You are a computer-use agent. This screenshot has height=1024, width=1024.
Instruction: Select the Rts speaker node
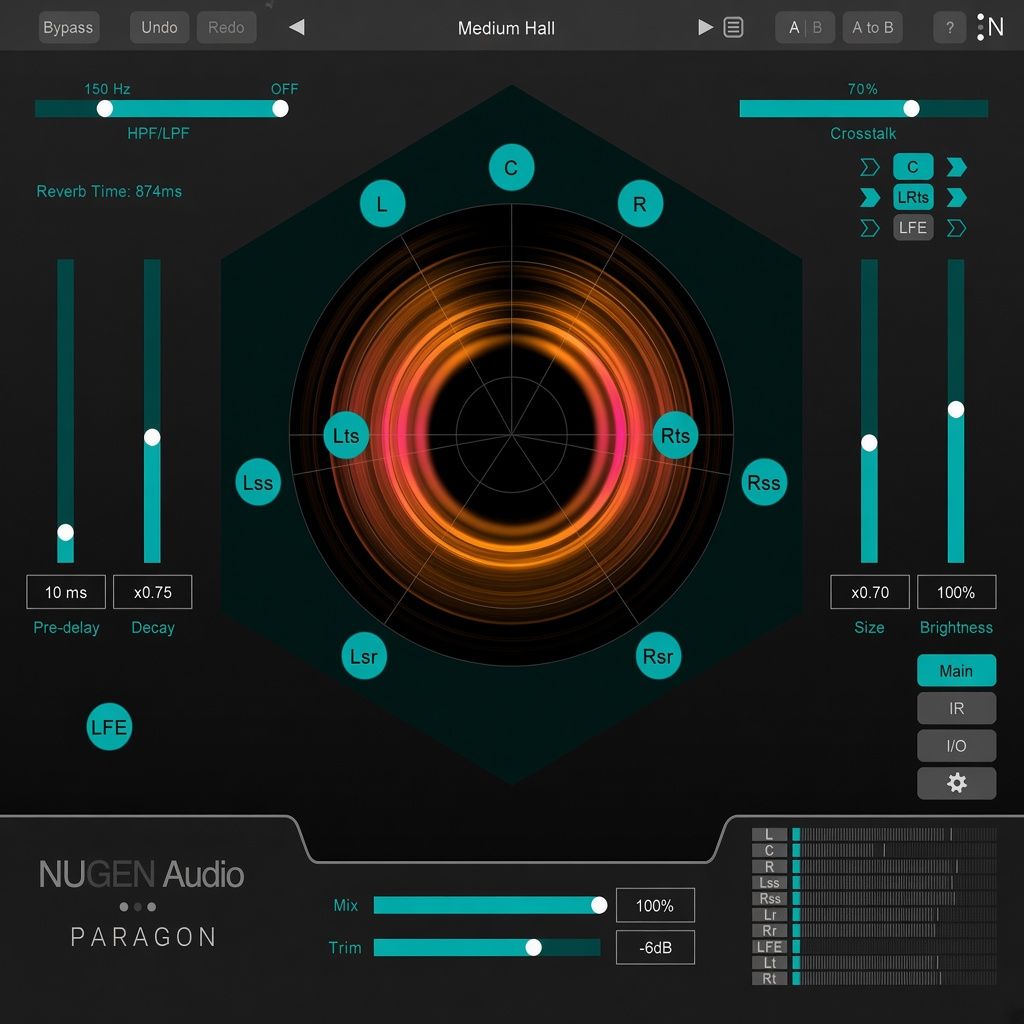(675, 436)
